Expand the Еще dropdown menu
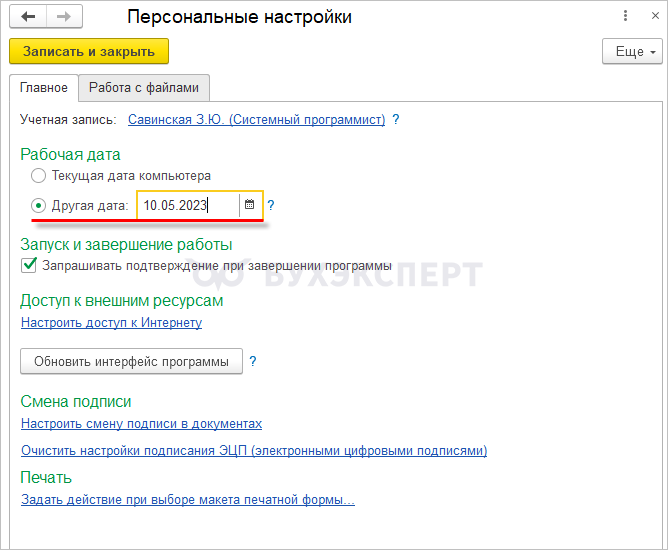This screenshot has height=550, width=668. tap(632, 52)
